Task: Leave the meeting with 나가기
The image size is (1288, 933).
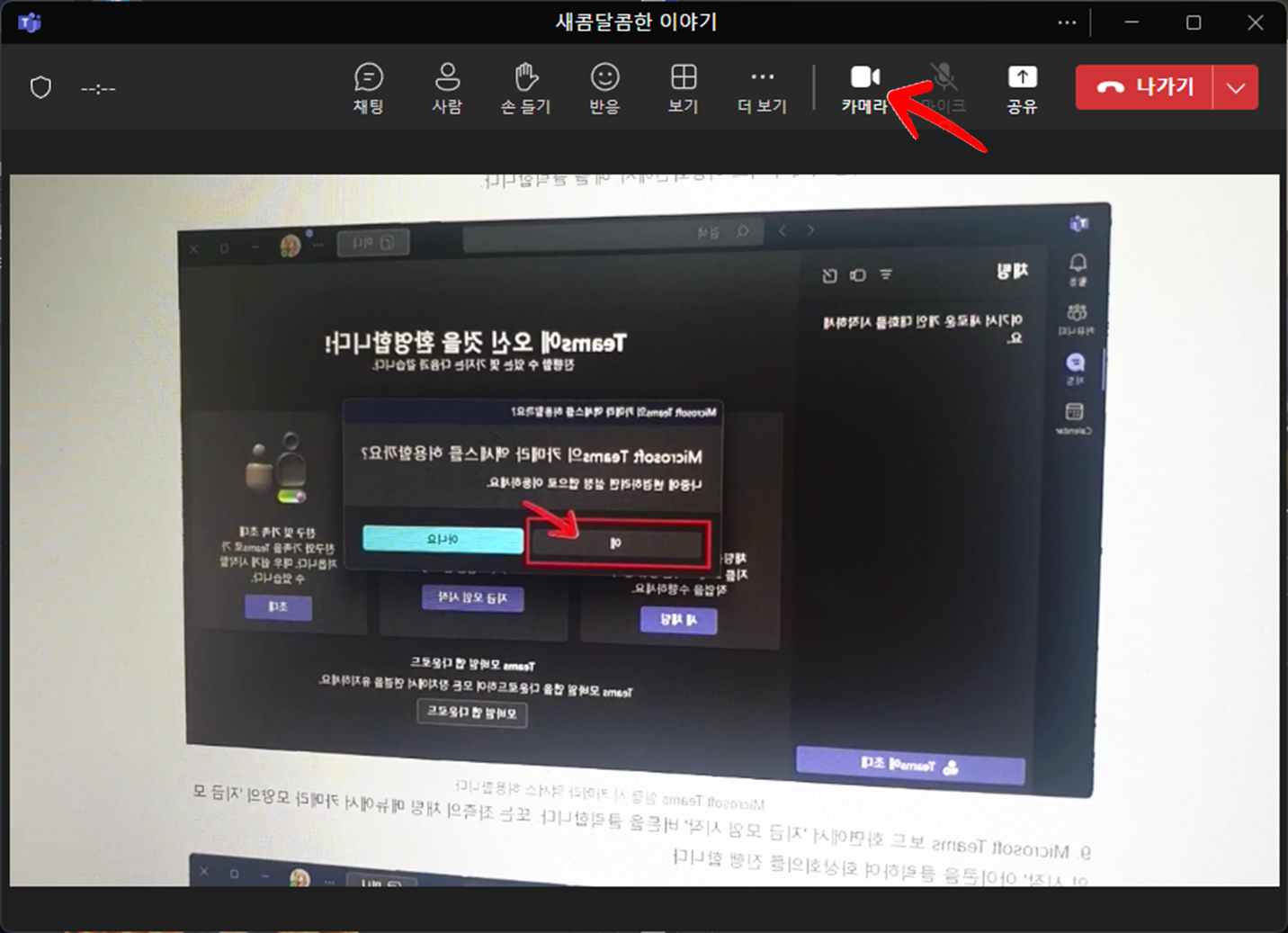Action: click(x=1144, y=87)
